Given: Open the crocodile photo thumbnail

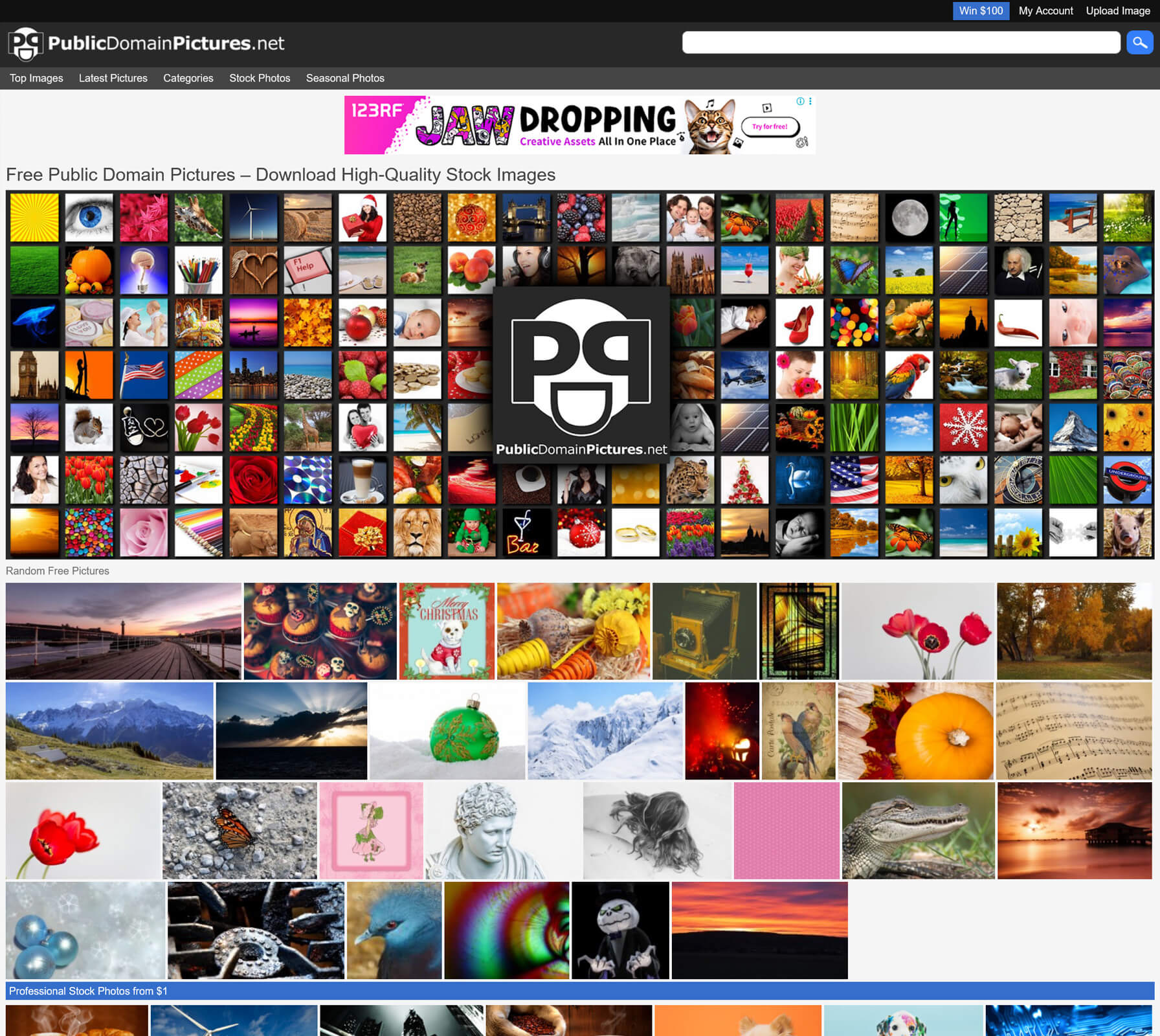Looking at the screenshot, I should click(918, 830).
